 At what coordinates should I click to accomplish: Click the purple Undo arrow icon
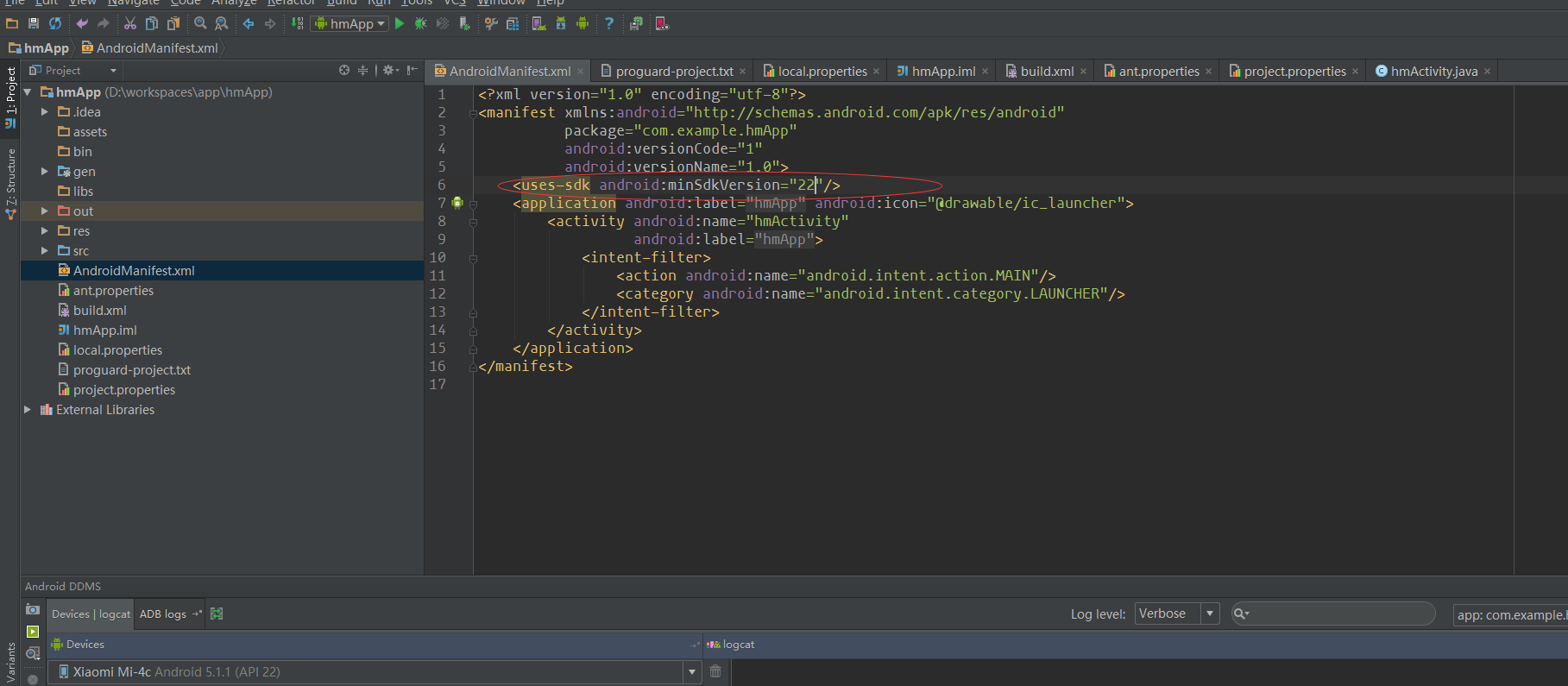(82, 23)
